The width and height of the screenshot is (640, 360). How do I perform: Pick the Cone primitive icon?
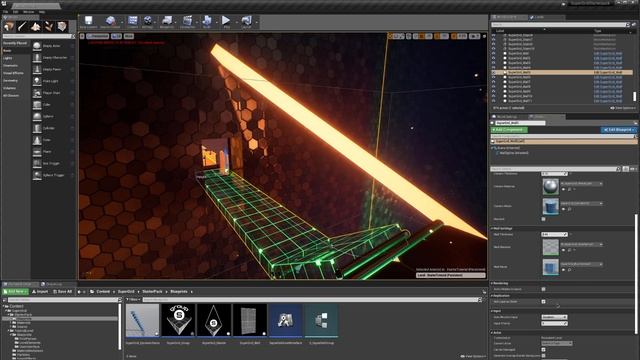[x=37, y=140]
